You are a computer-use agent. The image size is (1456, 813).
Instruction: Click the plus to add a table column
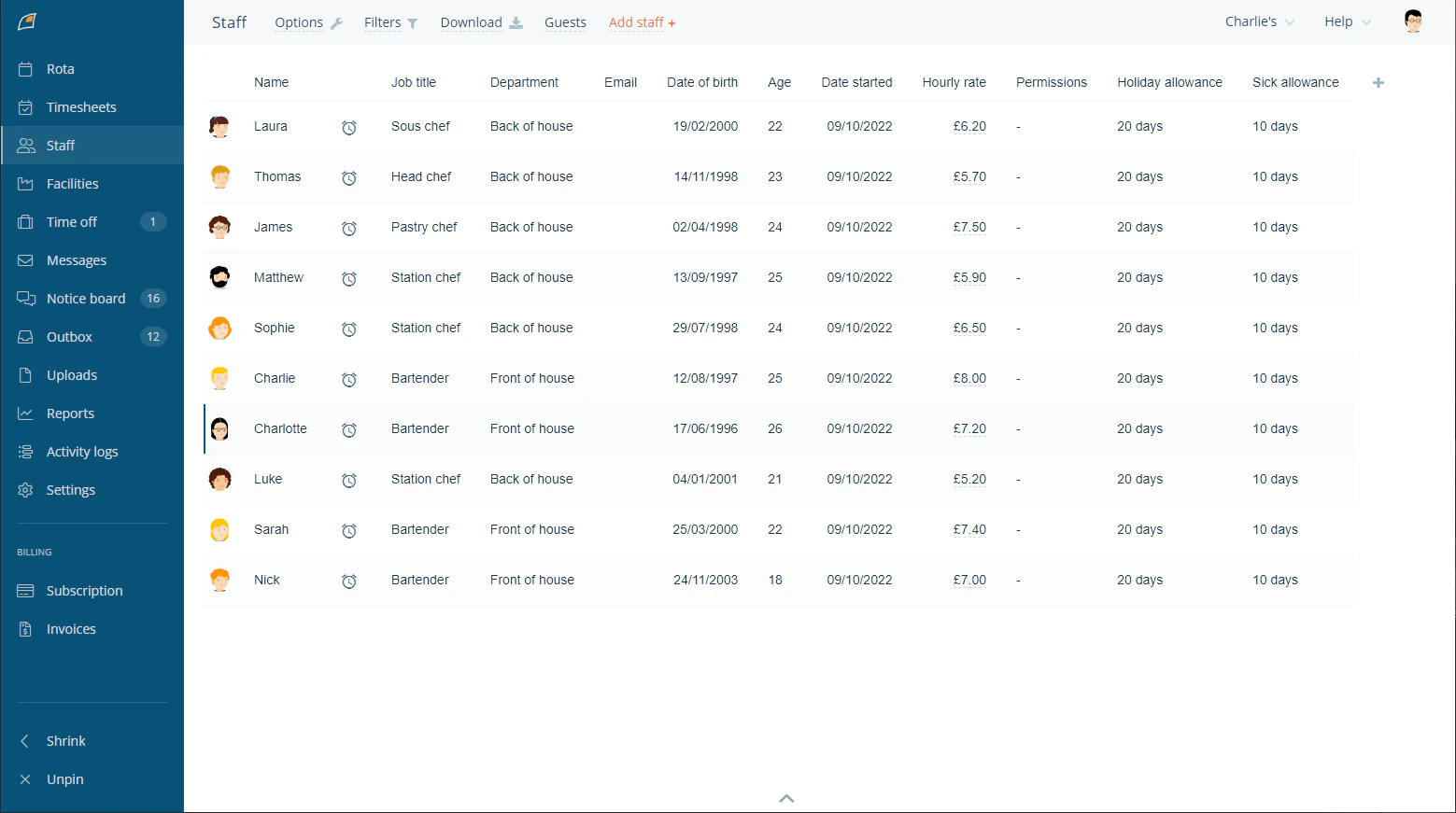(x=1378, y=82)
